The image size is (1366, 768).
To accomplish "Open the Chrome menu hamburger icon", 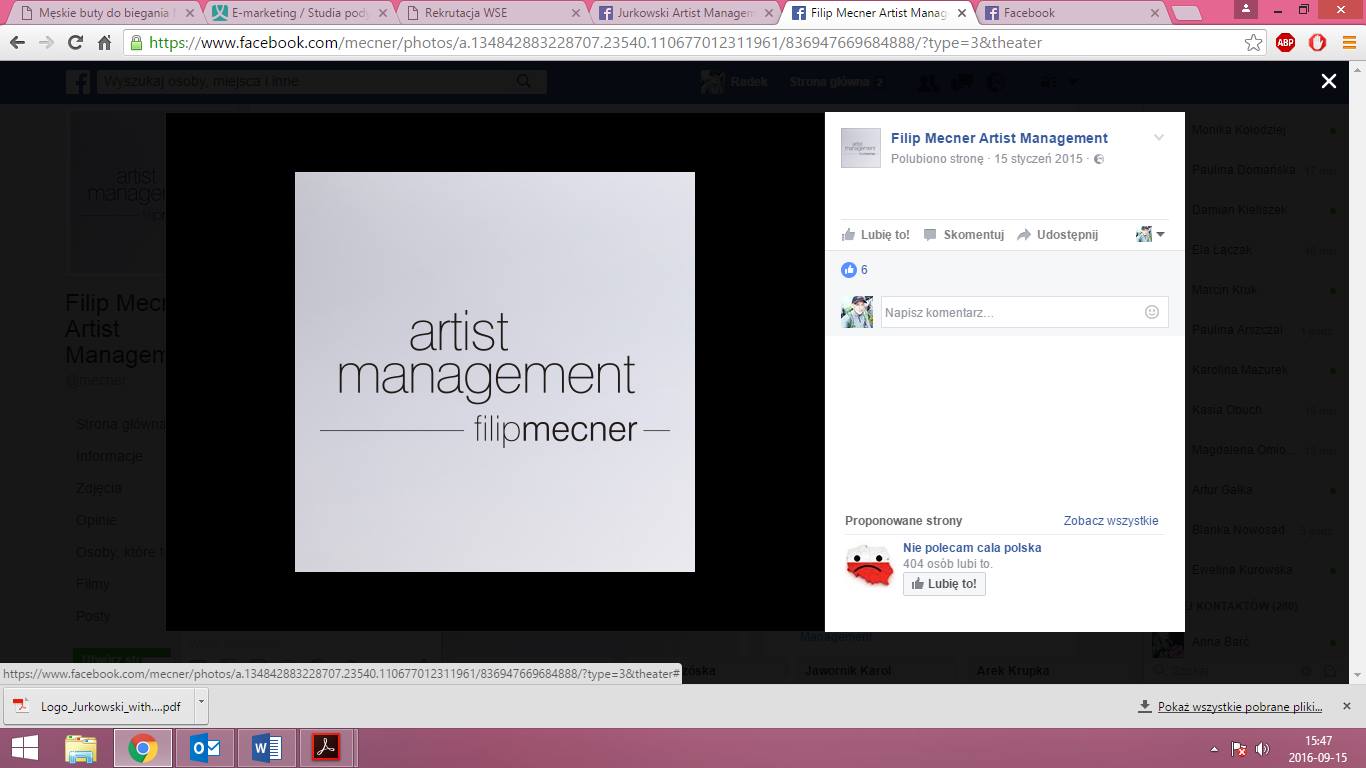I will click(x=1348, y=43).
